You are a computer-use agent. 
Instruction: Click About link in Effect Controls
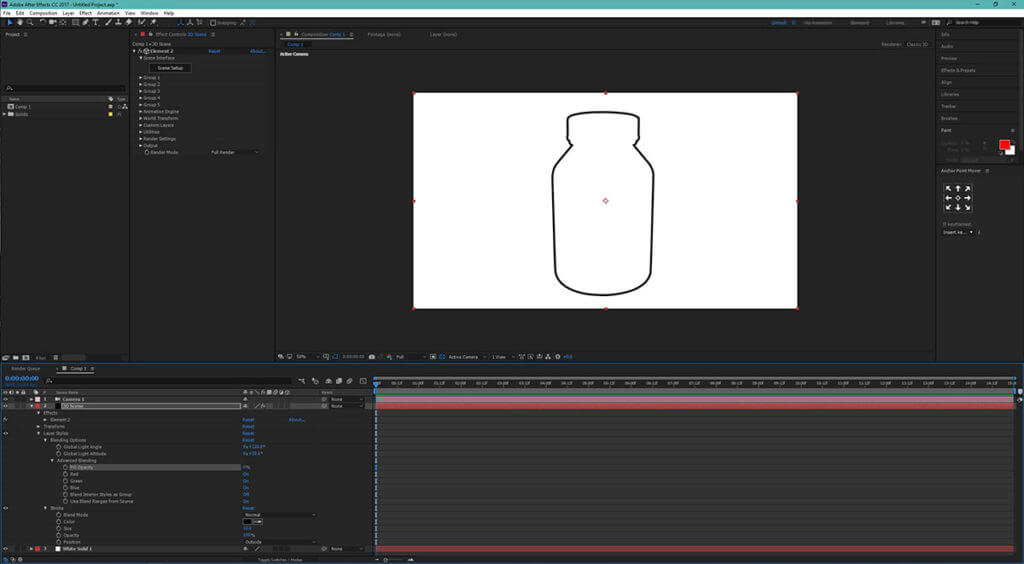257,51
